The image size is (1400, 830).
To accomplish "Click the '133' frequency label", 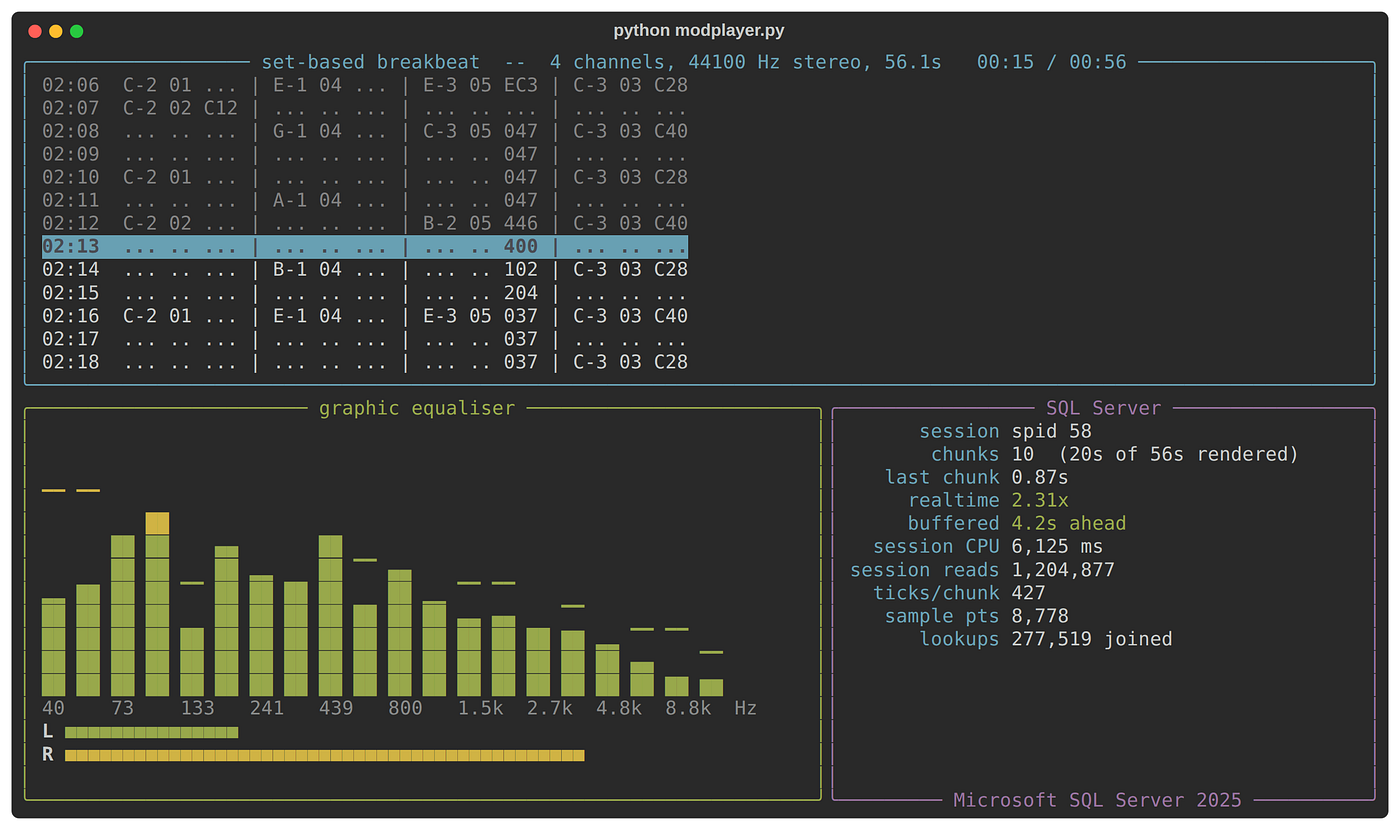I will 198,708.
